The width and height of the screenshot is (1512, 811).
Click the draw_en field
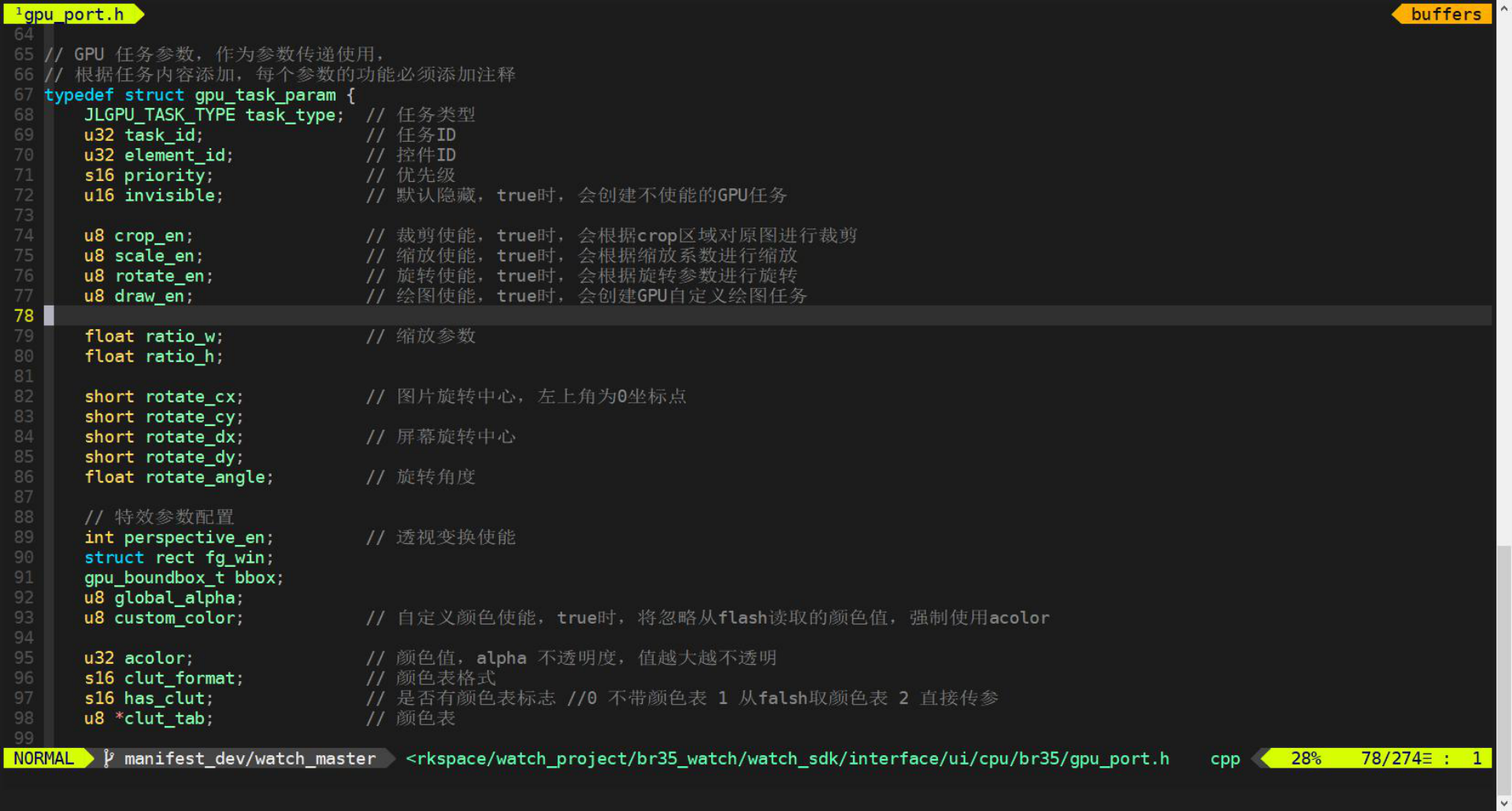[x=150, y=296]
